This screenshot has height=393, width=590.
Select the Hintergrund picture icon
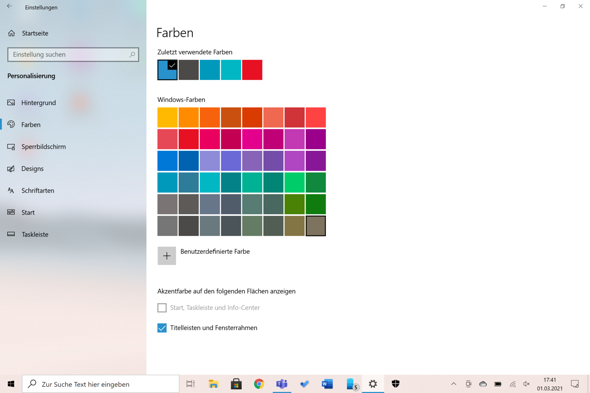point(11,102)
